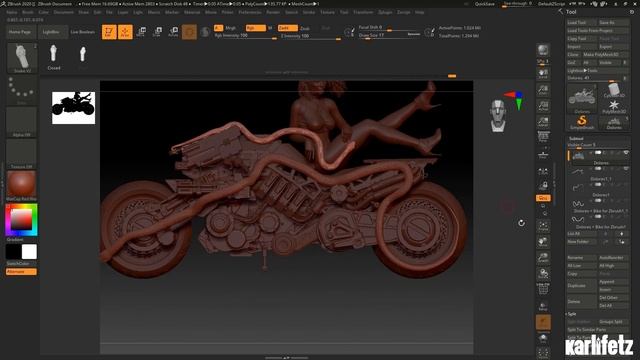Open the Help menu
640x360 pixels.
tap(420, 12)
